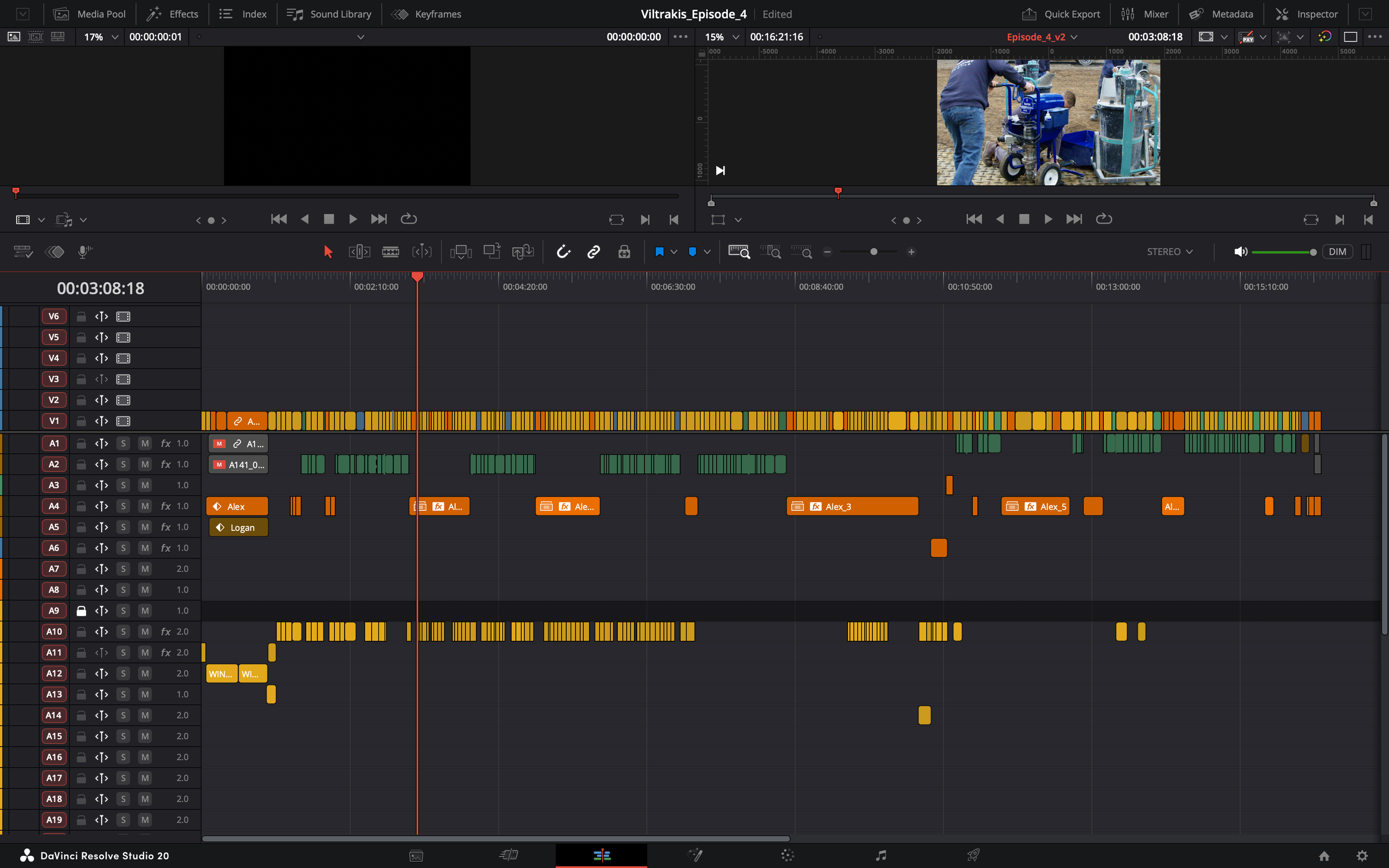Mute the A4 audio track
Image resolution: width=1389 pixels, height=868 pixels.
click(144, 506)
